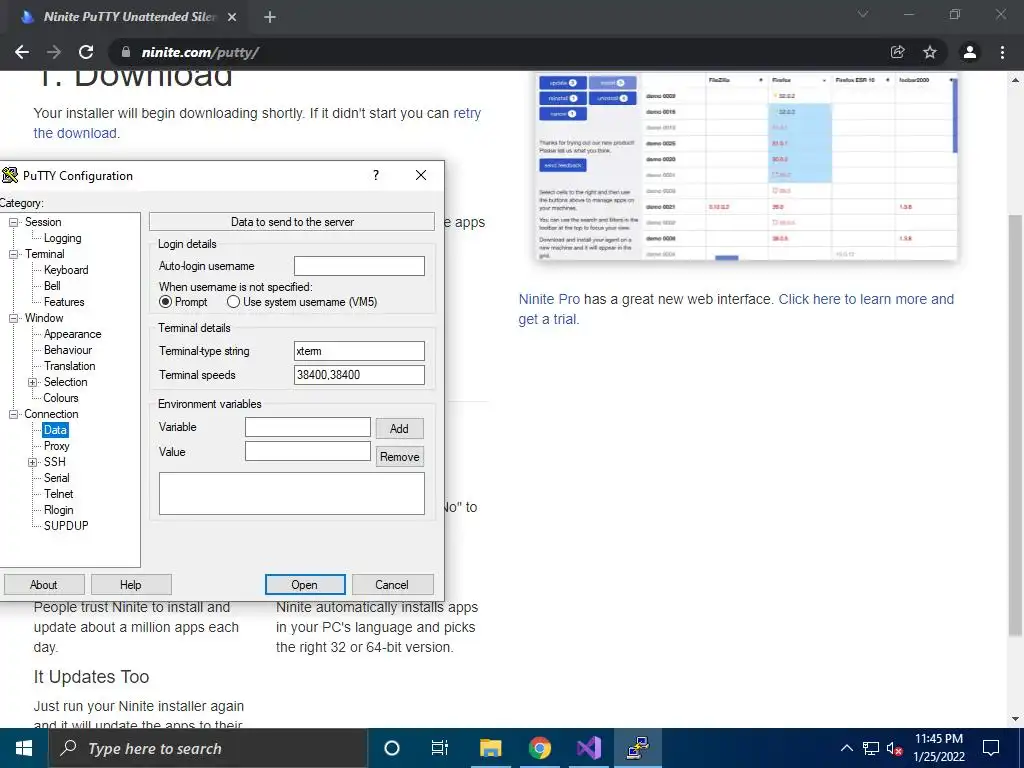
Task: Select Logging category
Action: click(x=63, y=238)
